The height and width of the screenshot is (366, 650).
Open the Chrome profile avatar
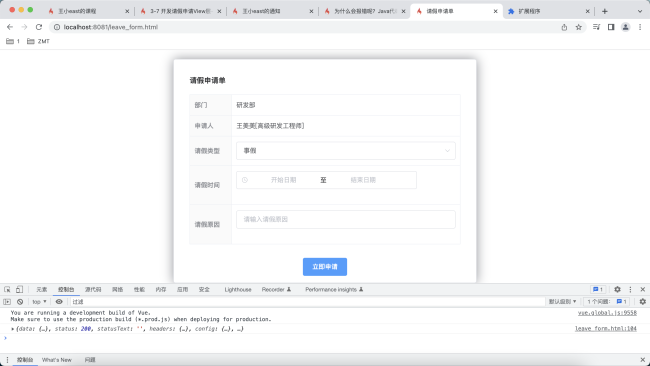(626, 27)
